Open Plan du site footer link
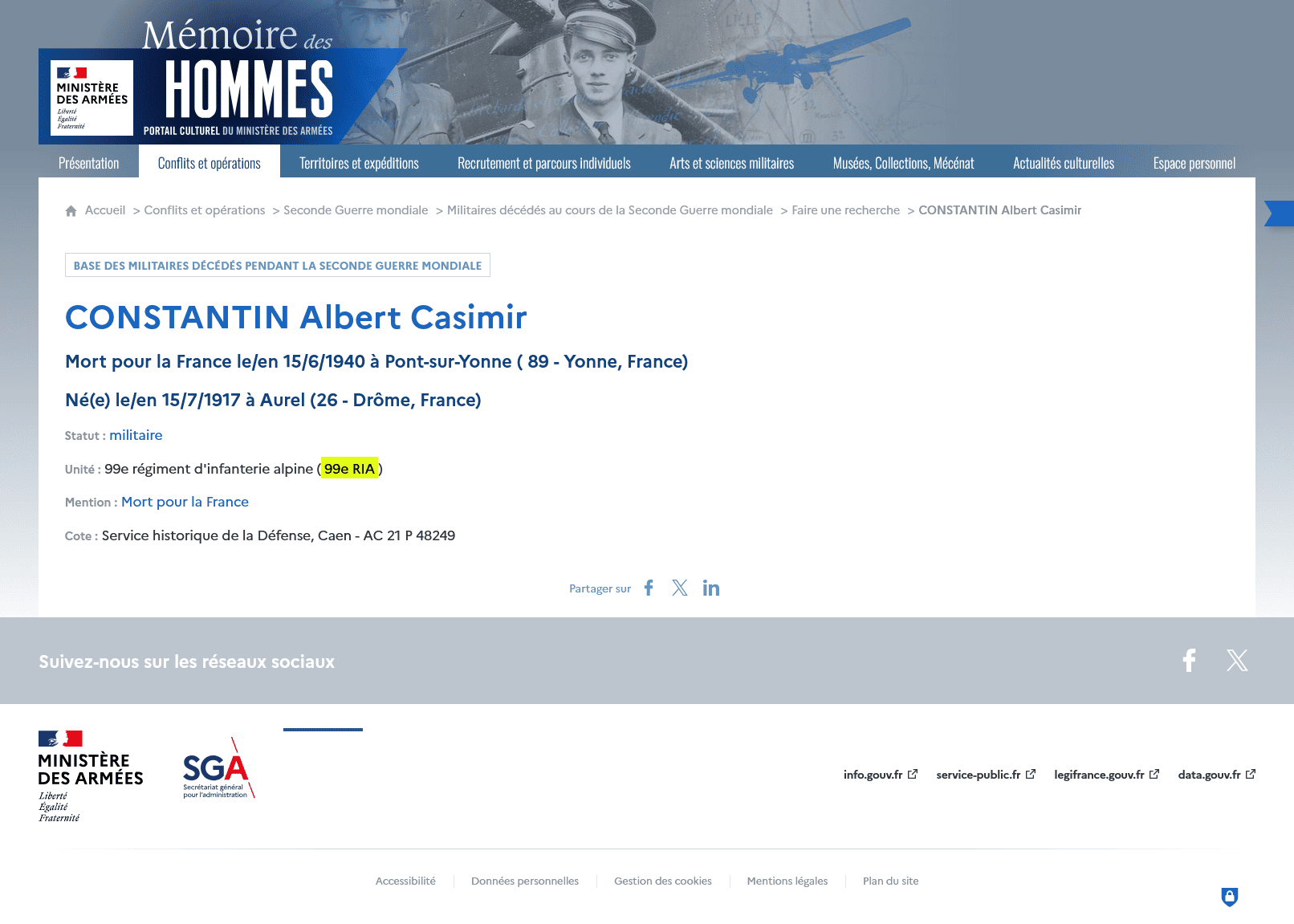The image size is (1294, 924). coord(891,881)
